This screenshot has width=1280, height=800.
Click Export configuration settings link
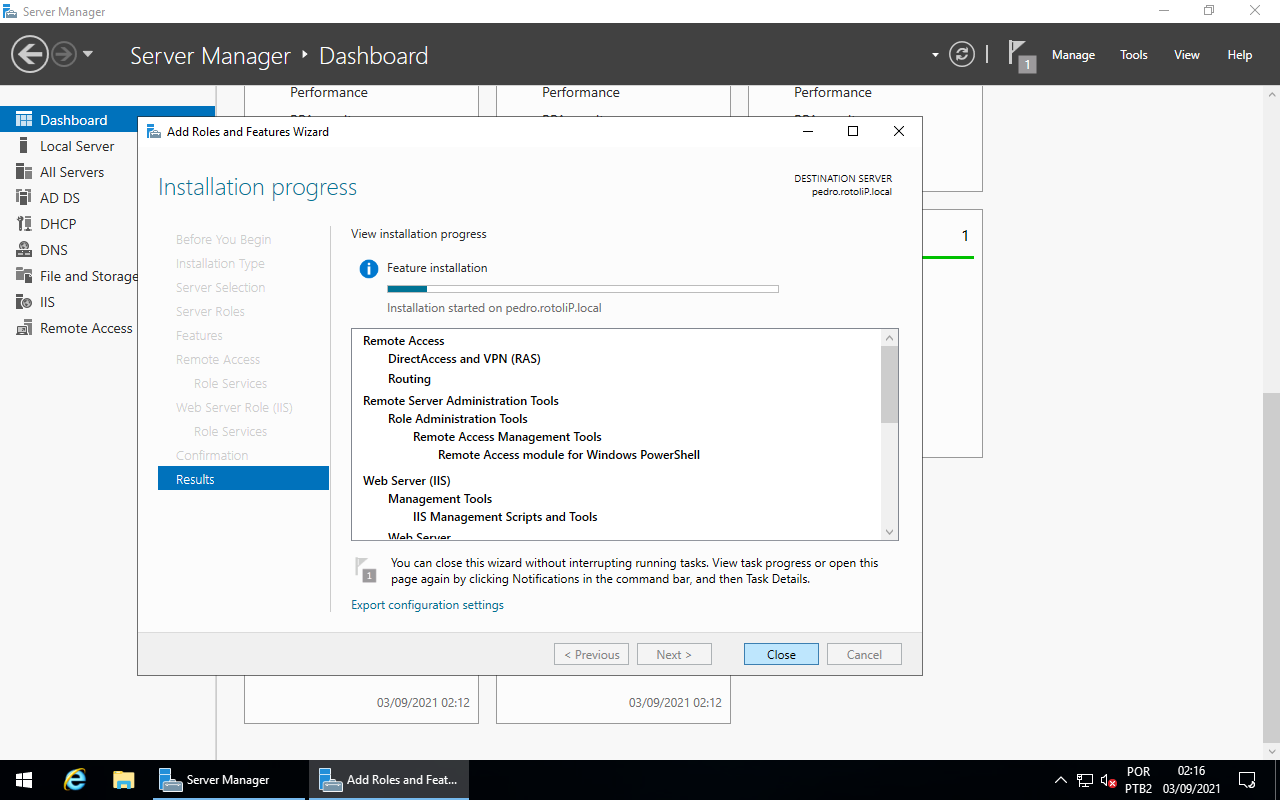click(427, 605)
